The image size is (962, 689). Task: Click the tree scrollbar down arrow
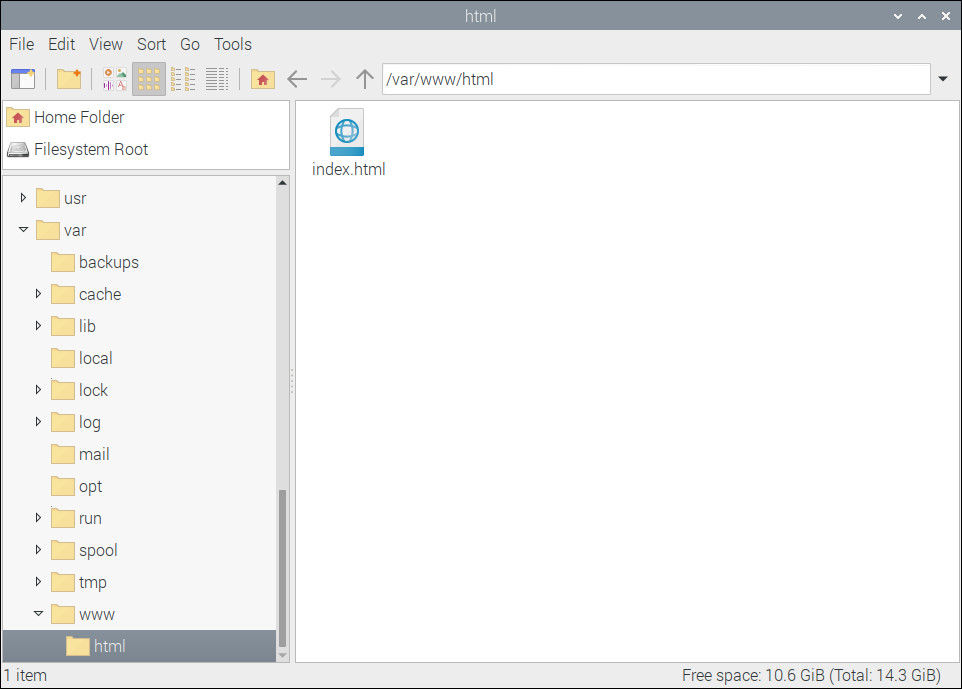point(282,655)
